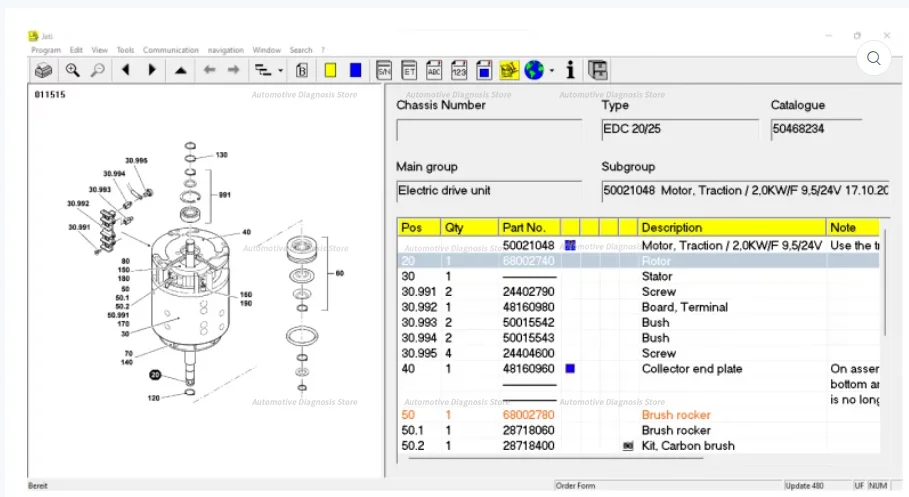Click the blue square toolbar button
This screenshot has width=909, height=497.
(x=355, y=70)
